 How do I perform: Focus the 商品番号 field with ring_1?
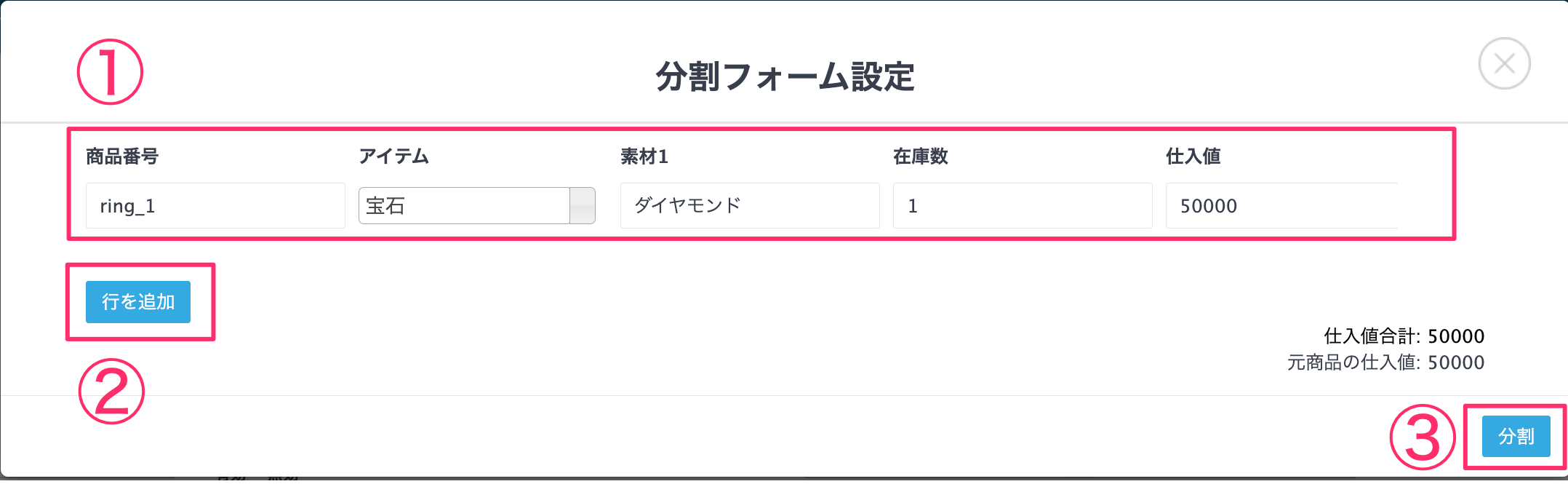[x=215, y=205]
